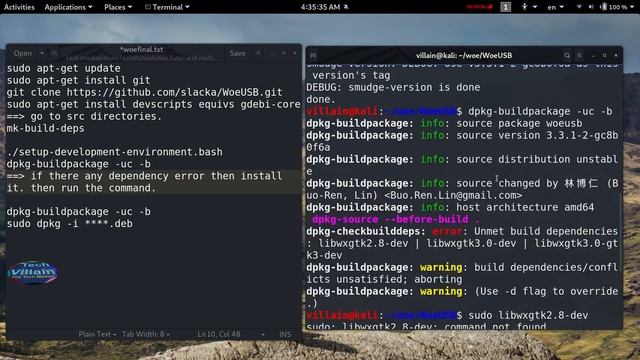Image resolution: width=640 pixels, height=360 pixels.
Task: Close the woefinal.txt editor window
Action: [x=295, y=53]
